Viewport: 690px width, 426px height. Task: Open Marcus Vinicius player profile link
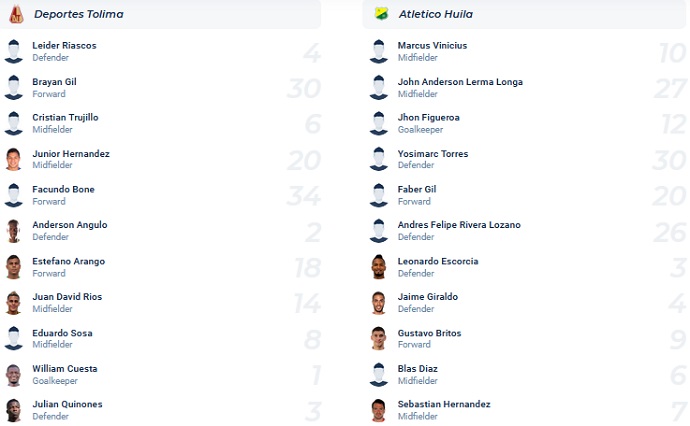pyautogui.click(x=432, y=46)
